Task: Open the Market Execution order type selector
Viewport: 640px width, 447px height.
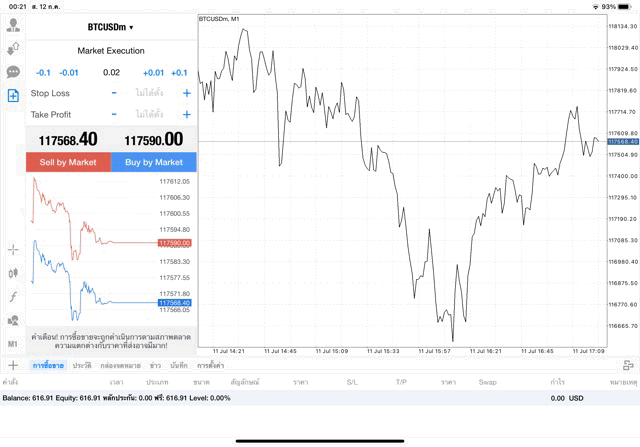Action: 111,50
